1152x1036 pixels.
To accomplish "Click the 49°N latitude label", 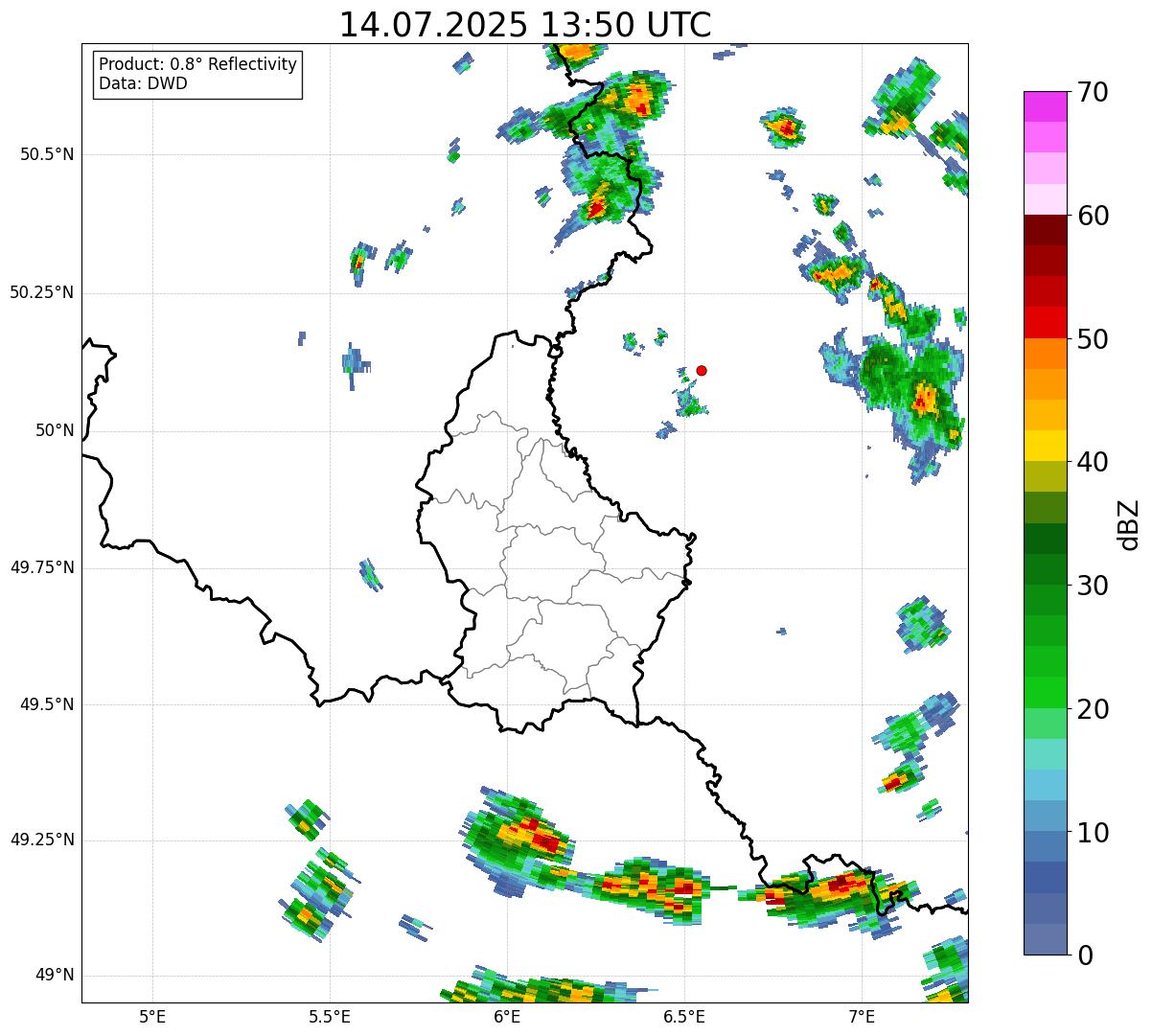I will tap(56, 976).
